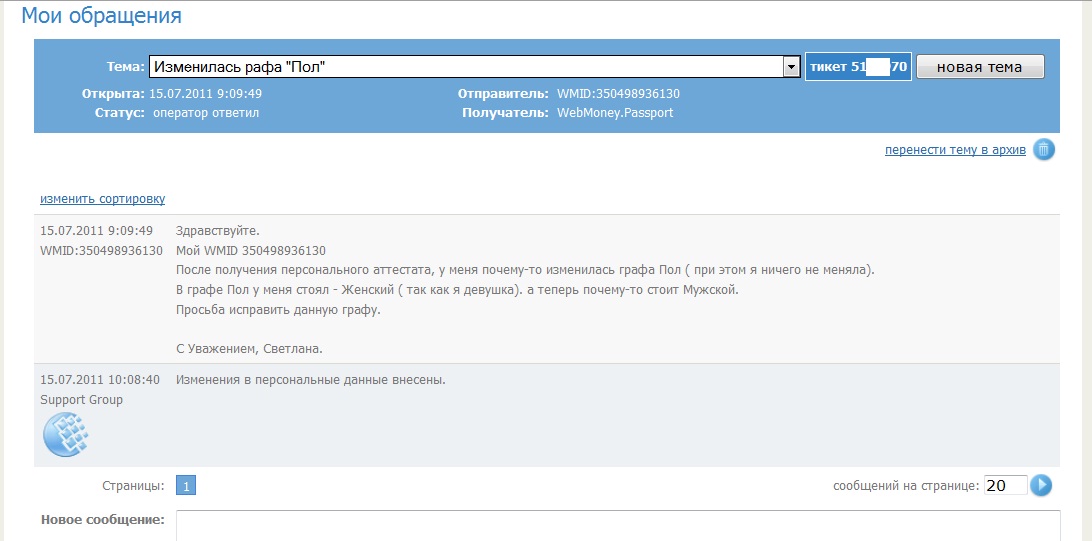The image size is (1092, 541).
Task: Click 'перенести тему в архив' link
Action: (955, 150)
